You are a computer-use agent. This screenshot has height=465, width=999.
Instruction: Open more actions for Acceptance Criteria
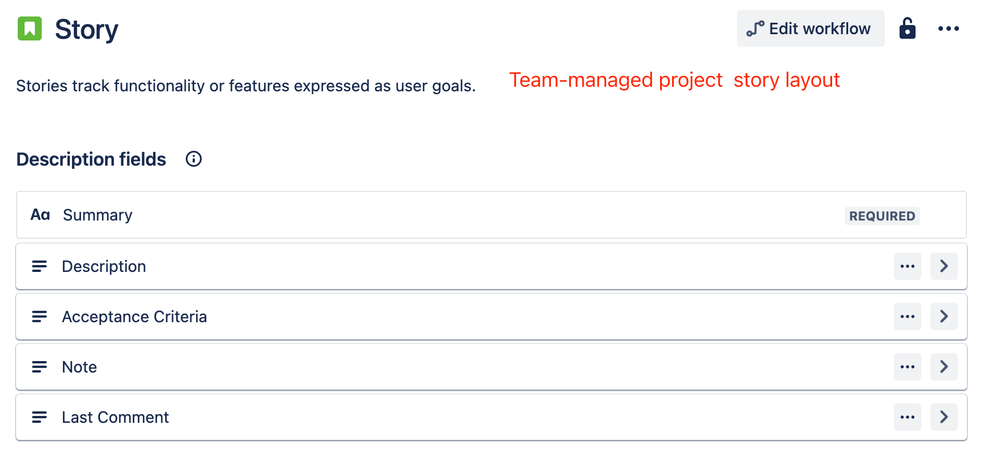click(907, 317)
